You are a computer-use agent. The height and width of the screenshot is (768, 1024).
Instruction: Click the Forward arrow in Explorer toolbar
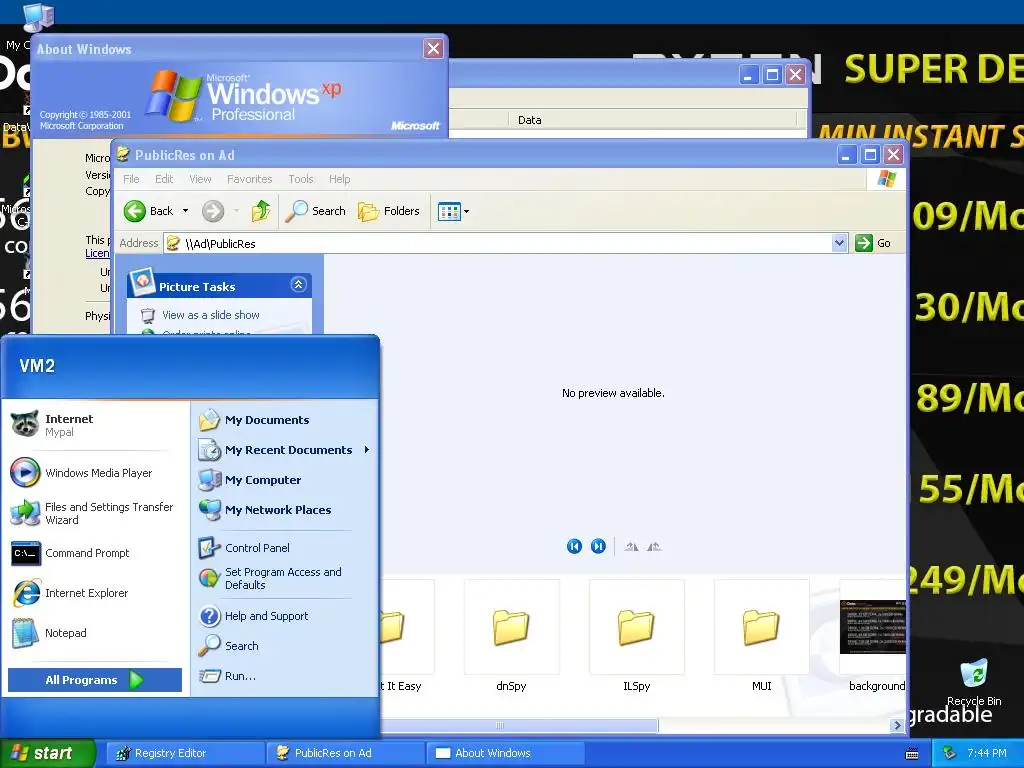(x=213, y=211)
